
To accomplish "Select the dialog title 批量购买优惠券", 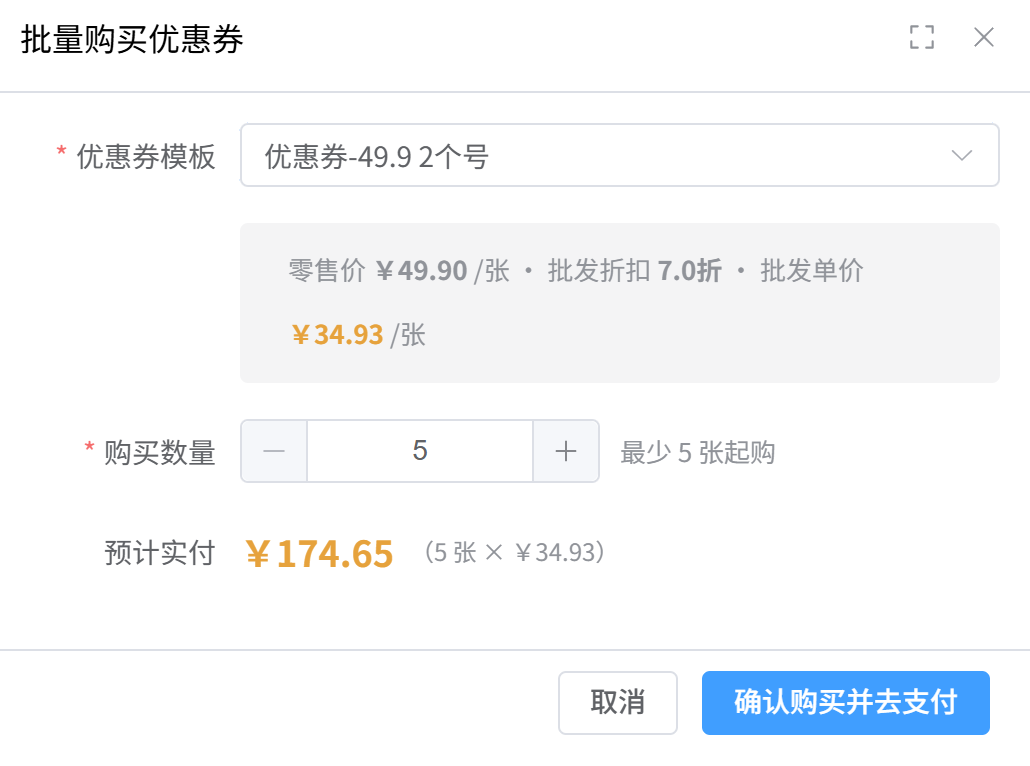I will (132, 39).
